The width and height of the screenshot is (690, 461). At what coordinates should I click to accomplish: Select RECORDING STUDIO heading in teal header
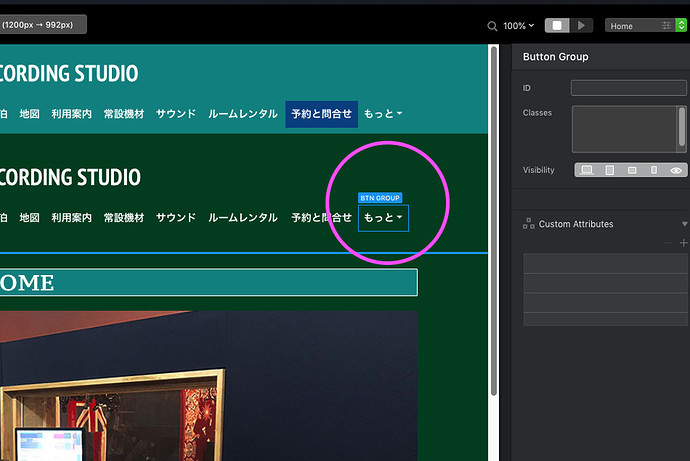tap(69, 73)
